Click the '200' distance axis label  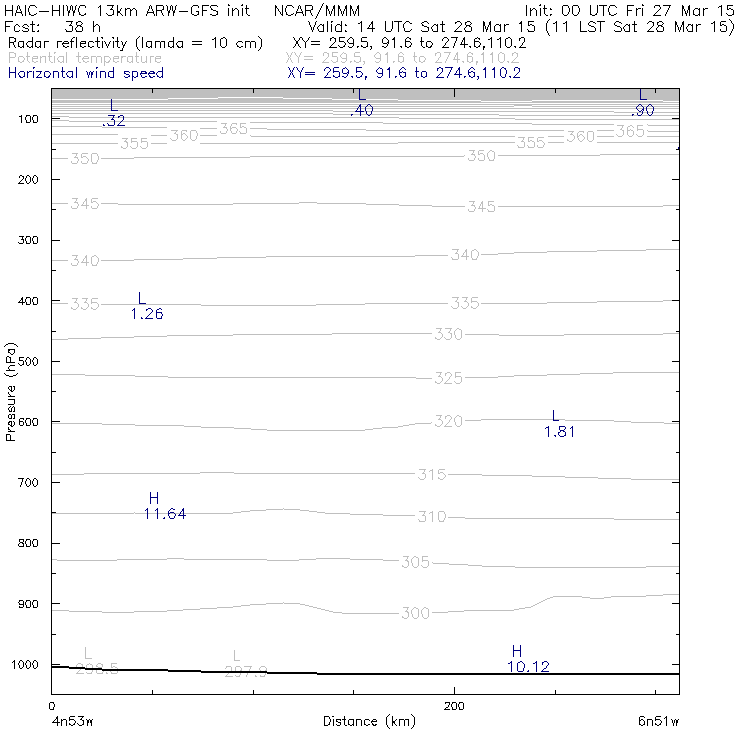[454, 706]
